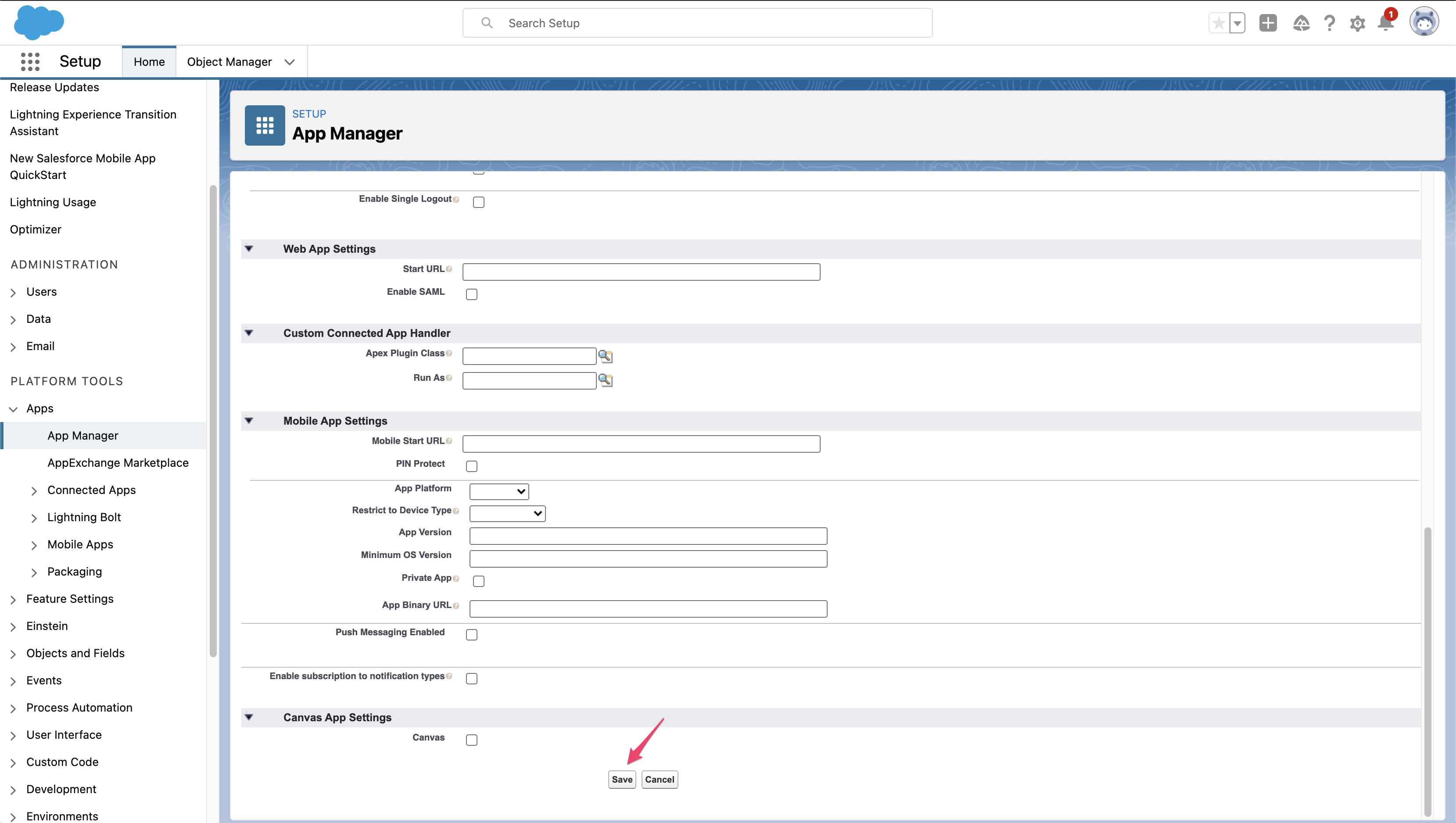Expand the Feature Settings node
Screen dimensions: 1456x823
click(x=13, y=600)
